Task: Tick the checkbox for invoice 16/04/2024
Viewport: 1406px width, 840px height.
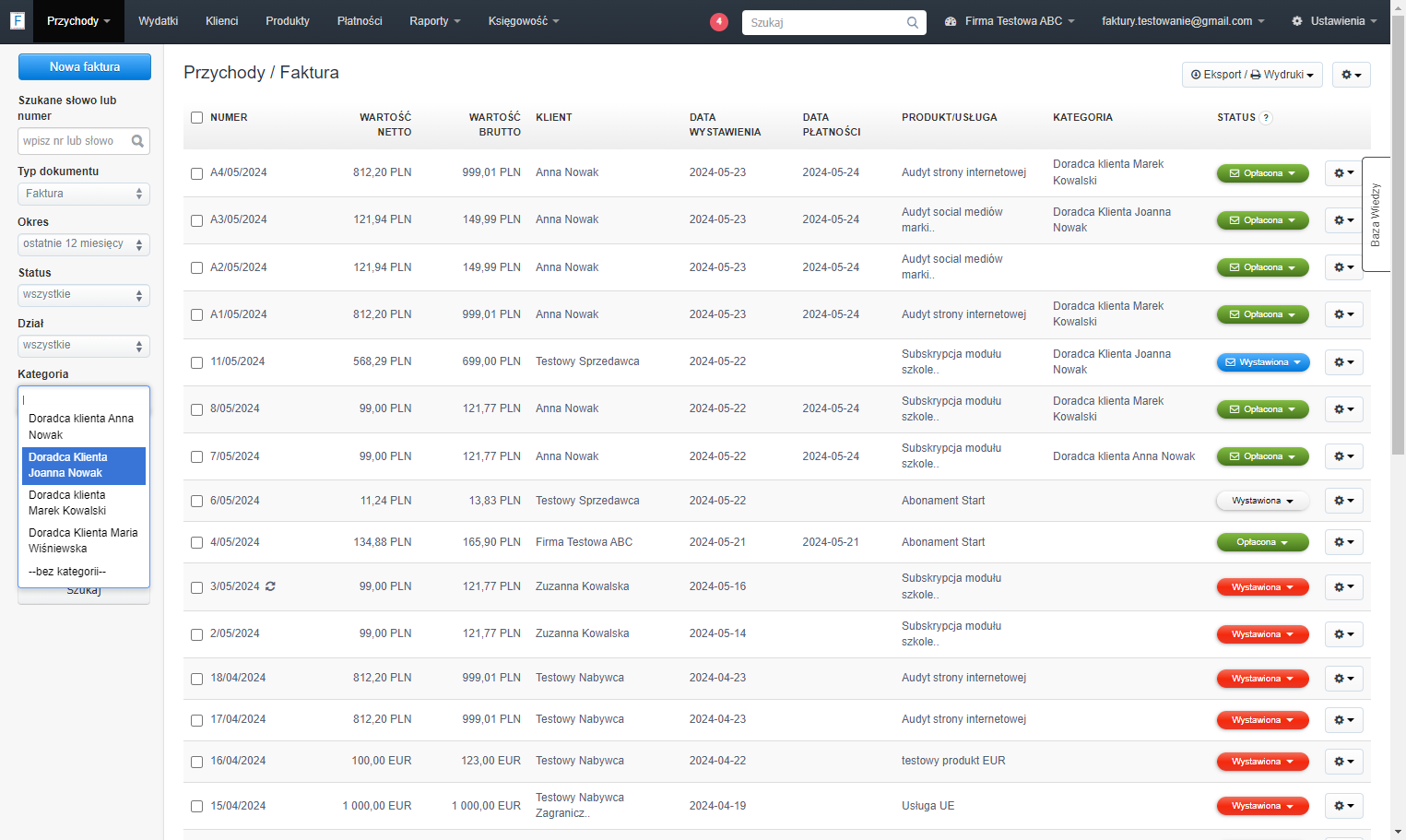Action: tap(196, 762)
